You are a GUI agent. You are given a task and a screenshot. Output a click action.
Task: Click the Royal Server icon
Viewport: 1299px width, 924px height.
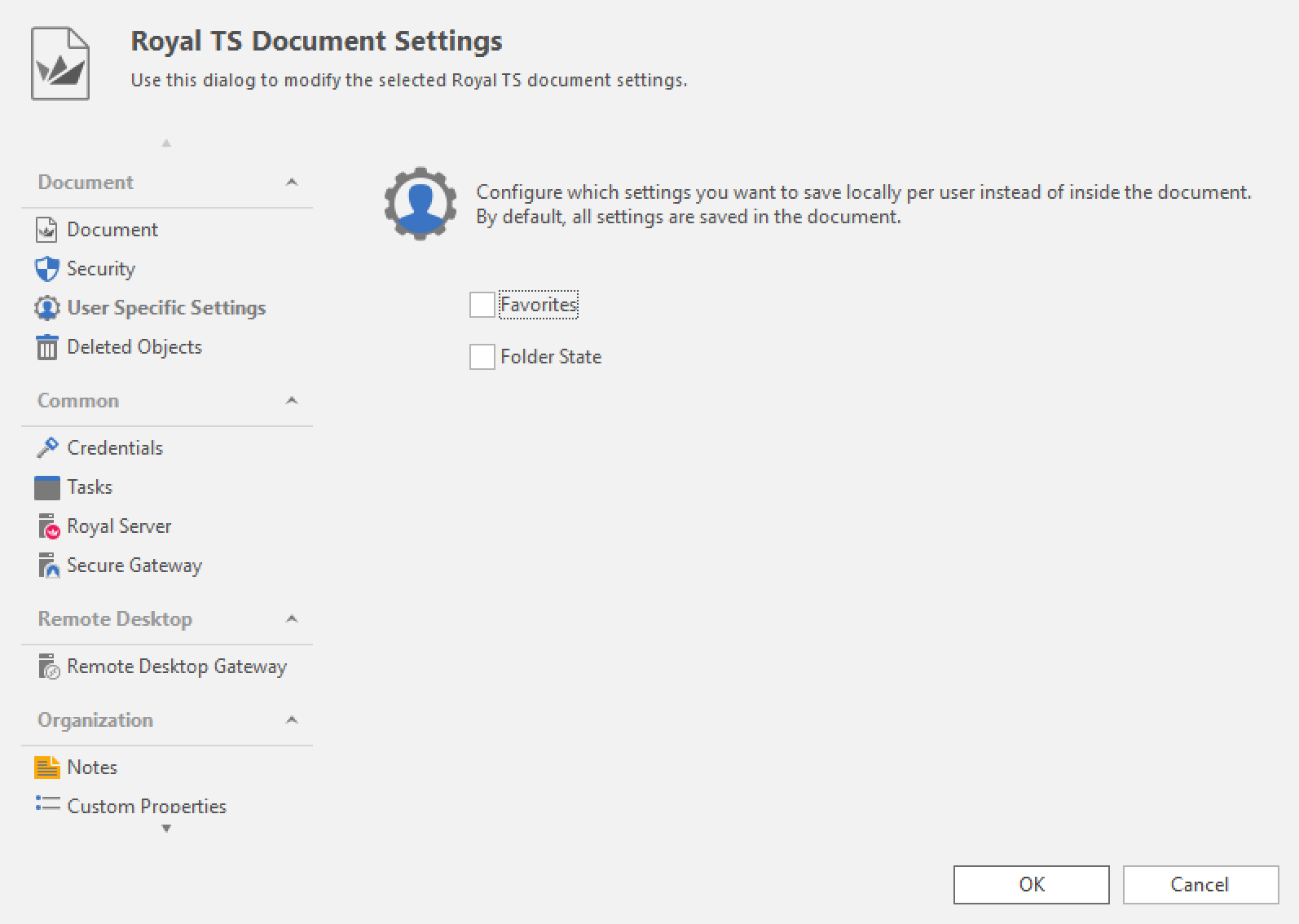point(48,527)
